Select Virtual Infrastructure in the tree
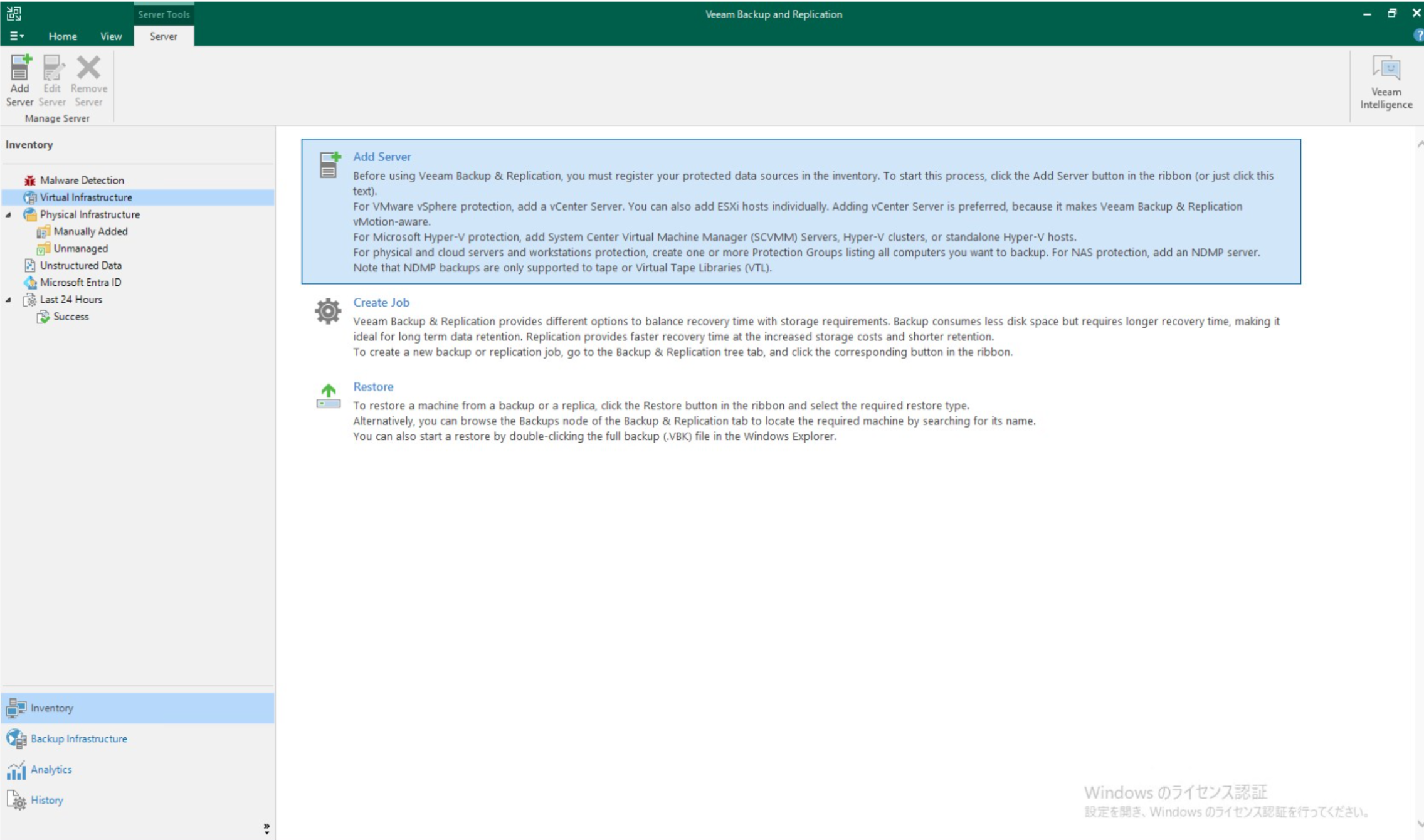The image size is (1424, 840). coord(86,197)
